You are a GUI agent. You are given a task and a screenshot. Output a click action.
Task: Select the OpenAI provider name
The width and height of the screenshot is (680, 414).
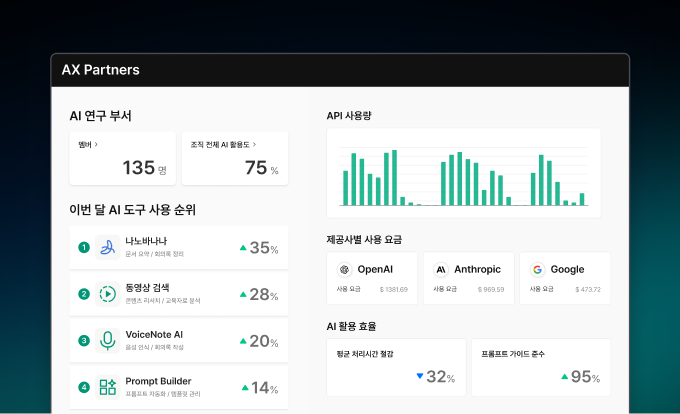[x=375, y=269]
